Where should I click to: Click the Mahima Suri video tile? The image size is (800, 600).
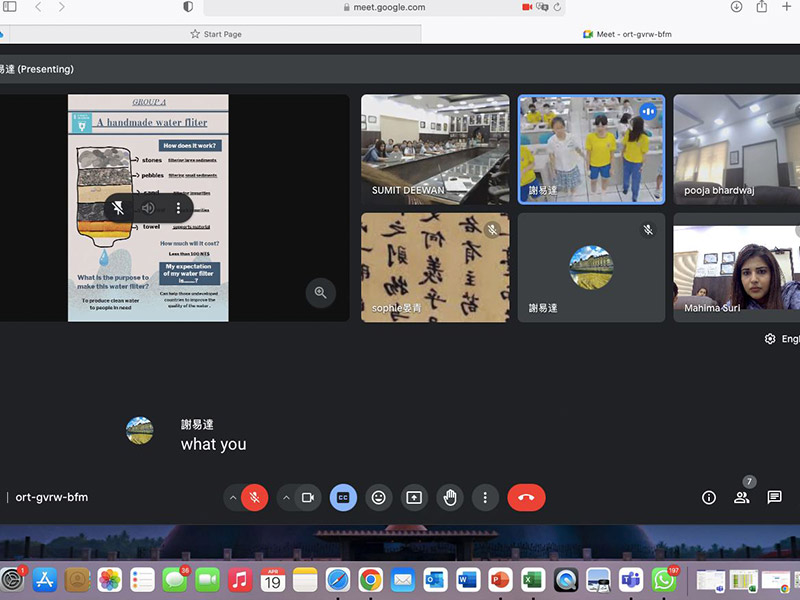click(x=736, y=267)
